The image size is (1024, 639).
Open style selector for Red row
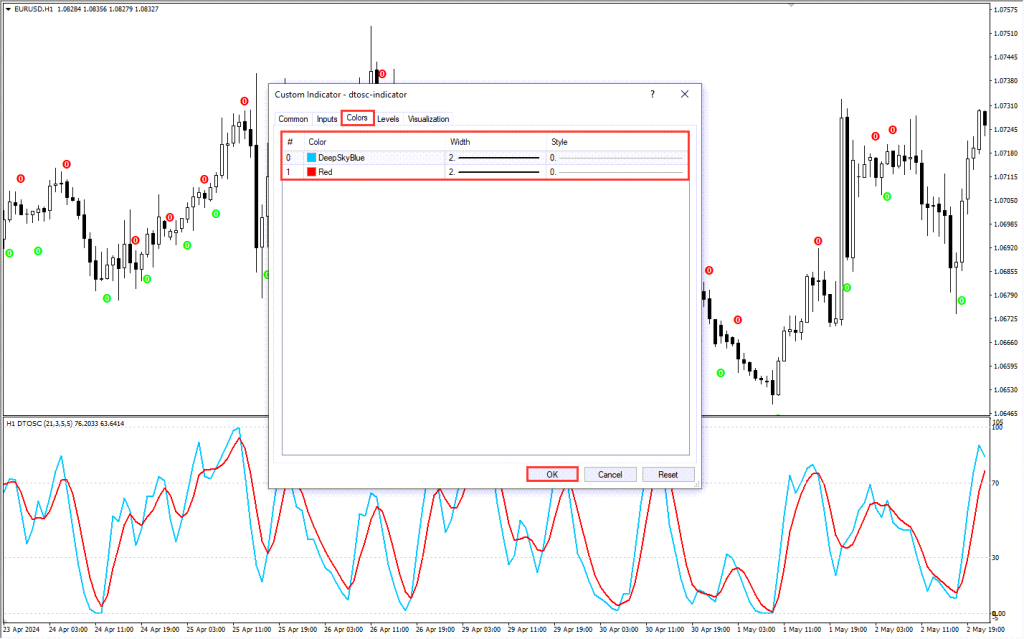coord(617,172)
